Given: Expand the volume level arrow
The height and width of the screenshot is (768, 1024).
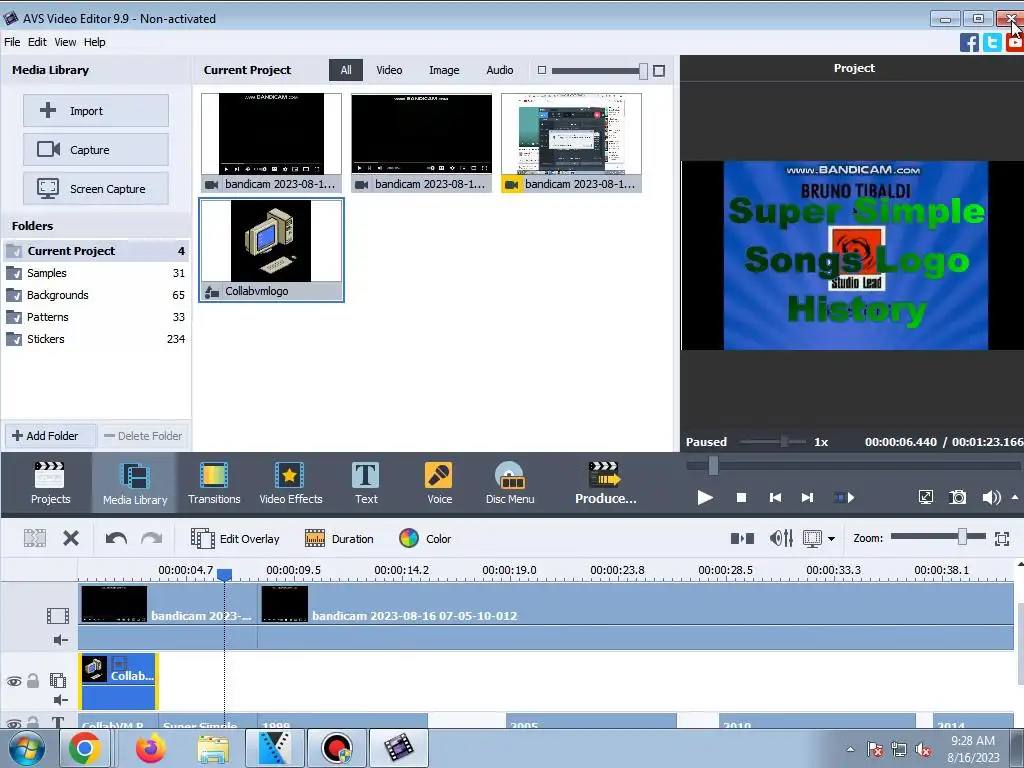Looking at the screenshot, I should 1015,497.
